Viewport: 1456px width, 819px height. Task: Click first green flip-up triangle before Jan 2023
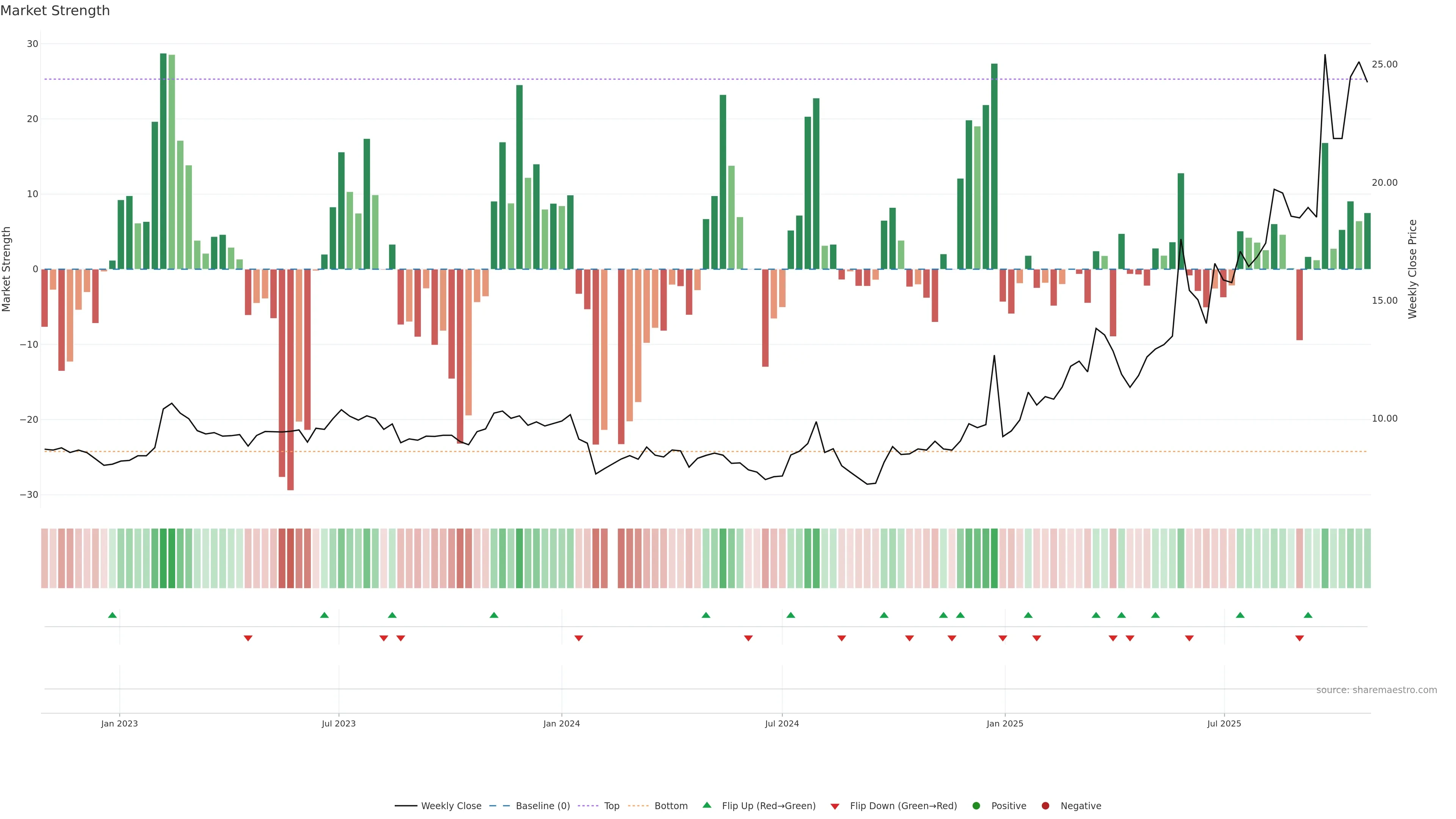113,615
